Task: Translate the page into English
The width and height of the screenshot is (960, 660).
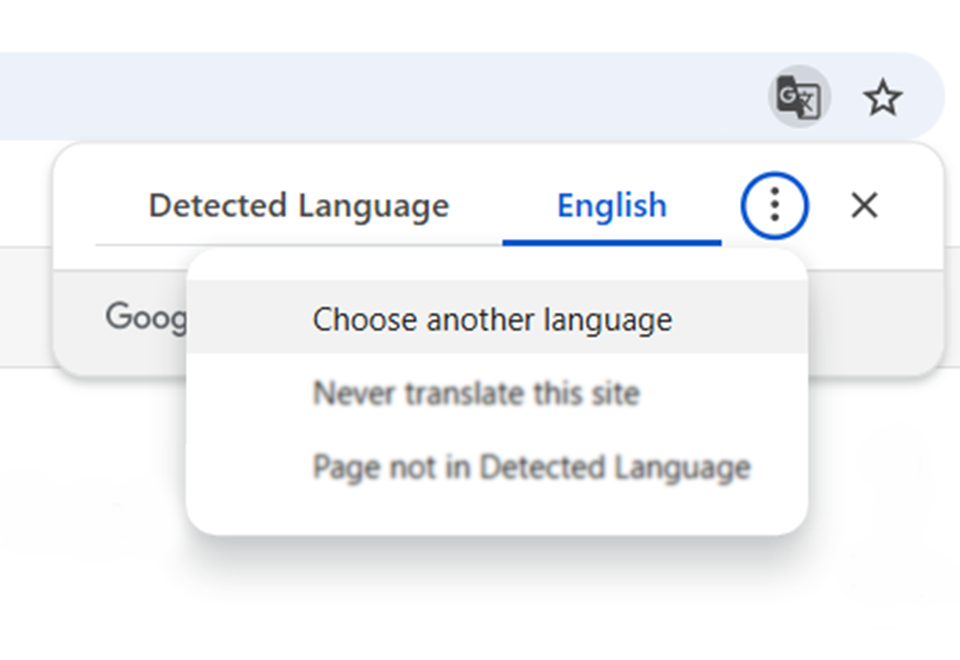Action: pos(611,206)
